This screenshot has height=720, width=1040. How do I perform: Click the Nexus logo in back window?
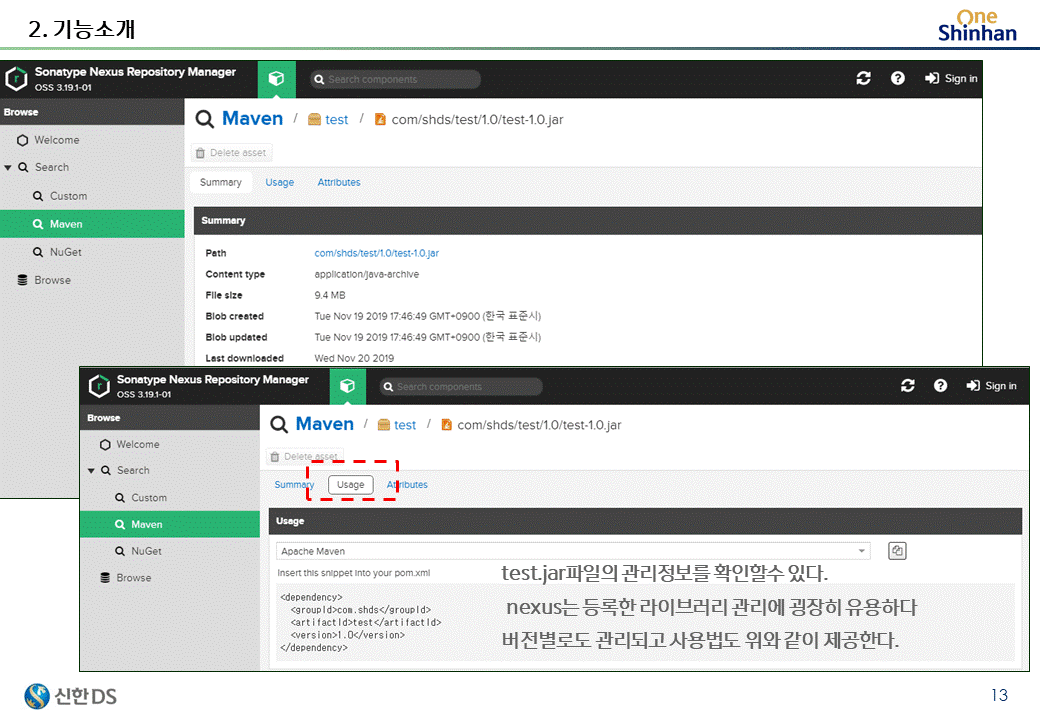16,78
